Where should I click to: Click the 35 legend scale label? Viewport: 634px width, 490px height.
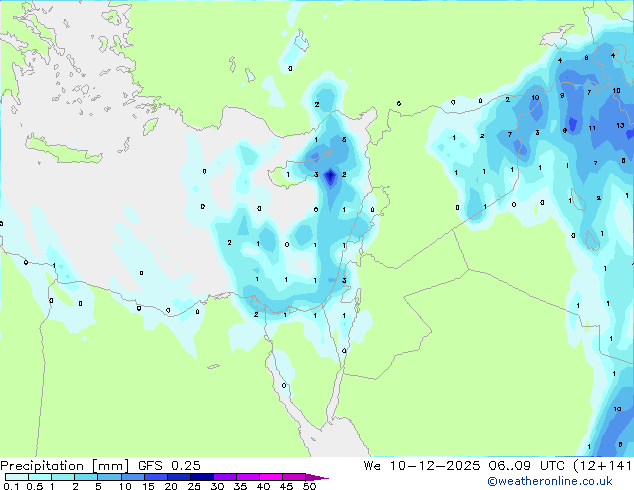[x=240, y=486]
